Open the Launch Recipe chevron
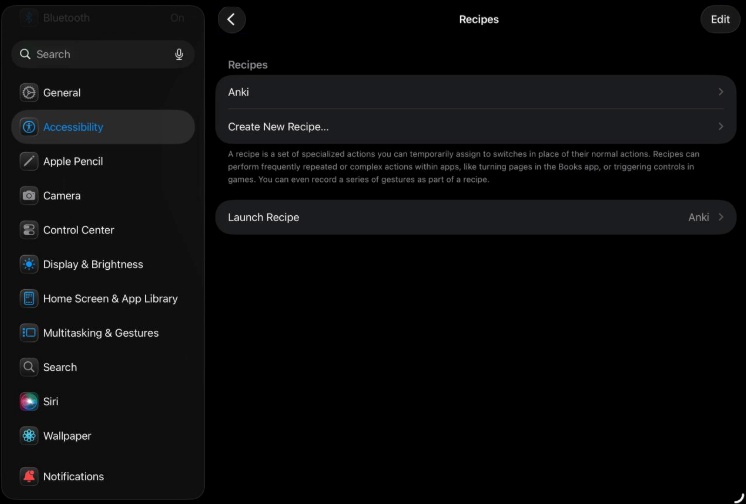This screenshot has height=504, width=746. 721,217
